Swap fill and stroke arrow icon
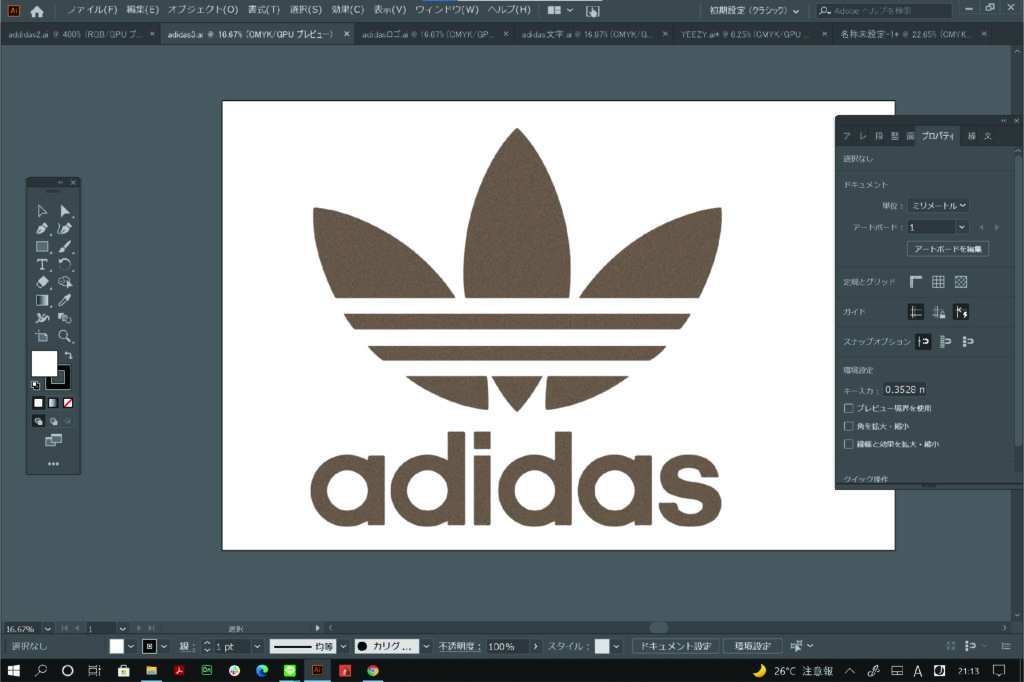 tap(69, 355)
